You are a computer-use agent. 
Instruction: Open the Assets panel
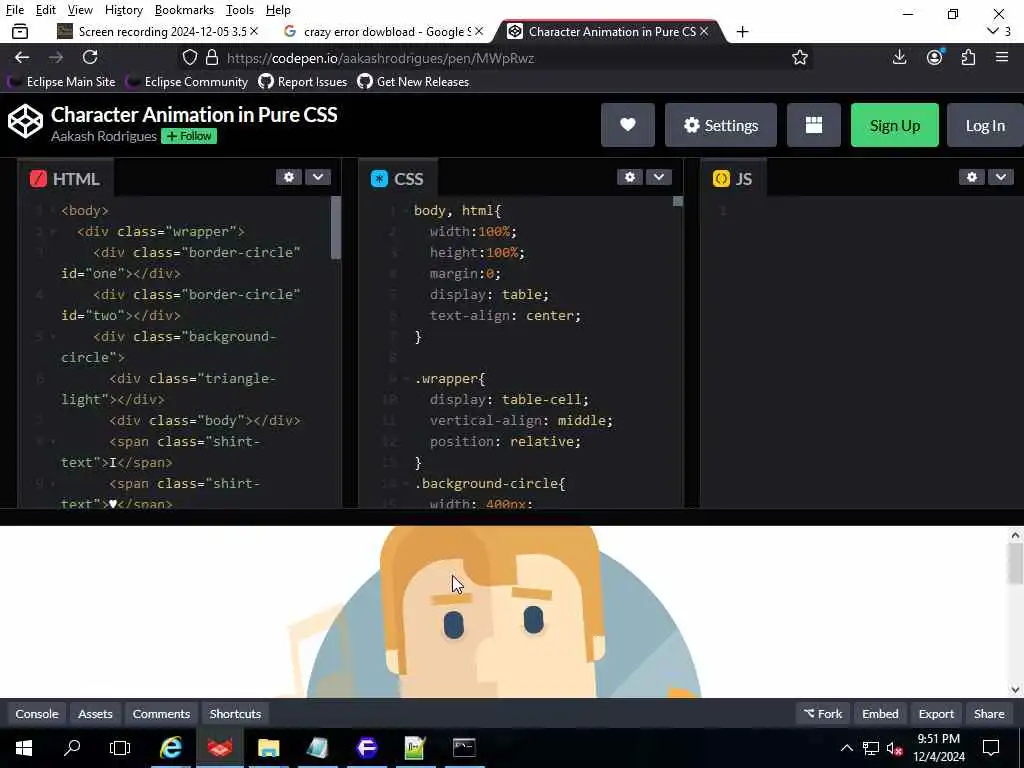95,714
